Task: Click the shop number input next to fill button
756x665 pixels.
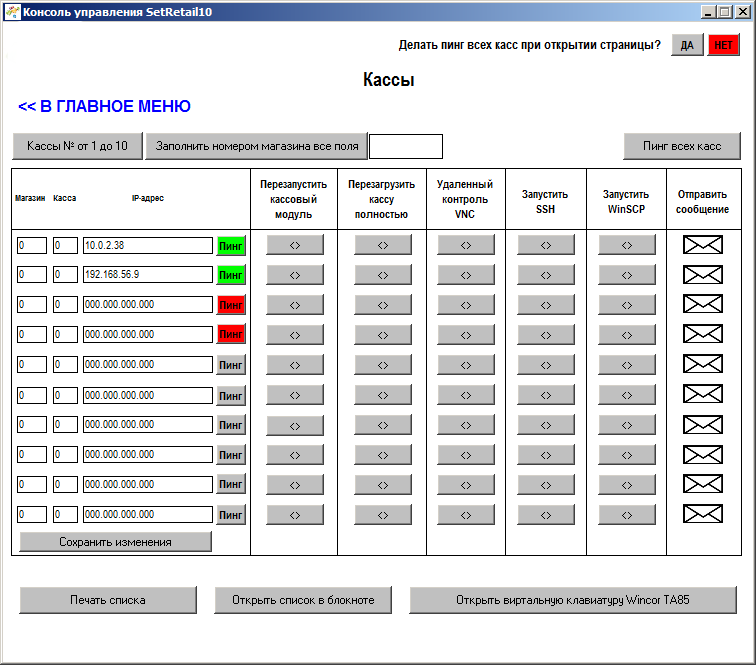Action: (406, 147)
